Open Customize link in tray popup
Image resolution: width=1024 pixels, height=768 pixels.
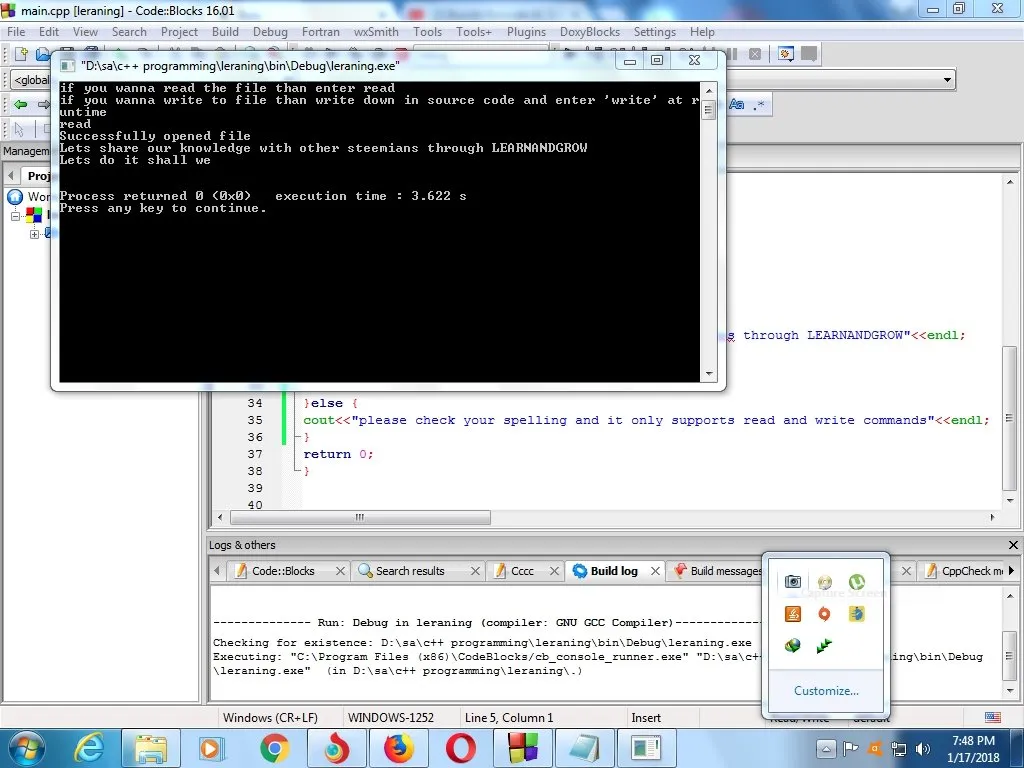point(826,691)
